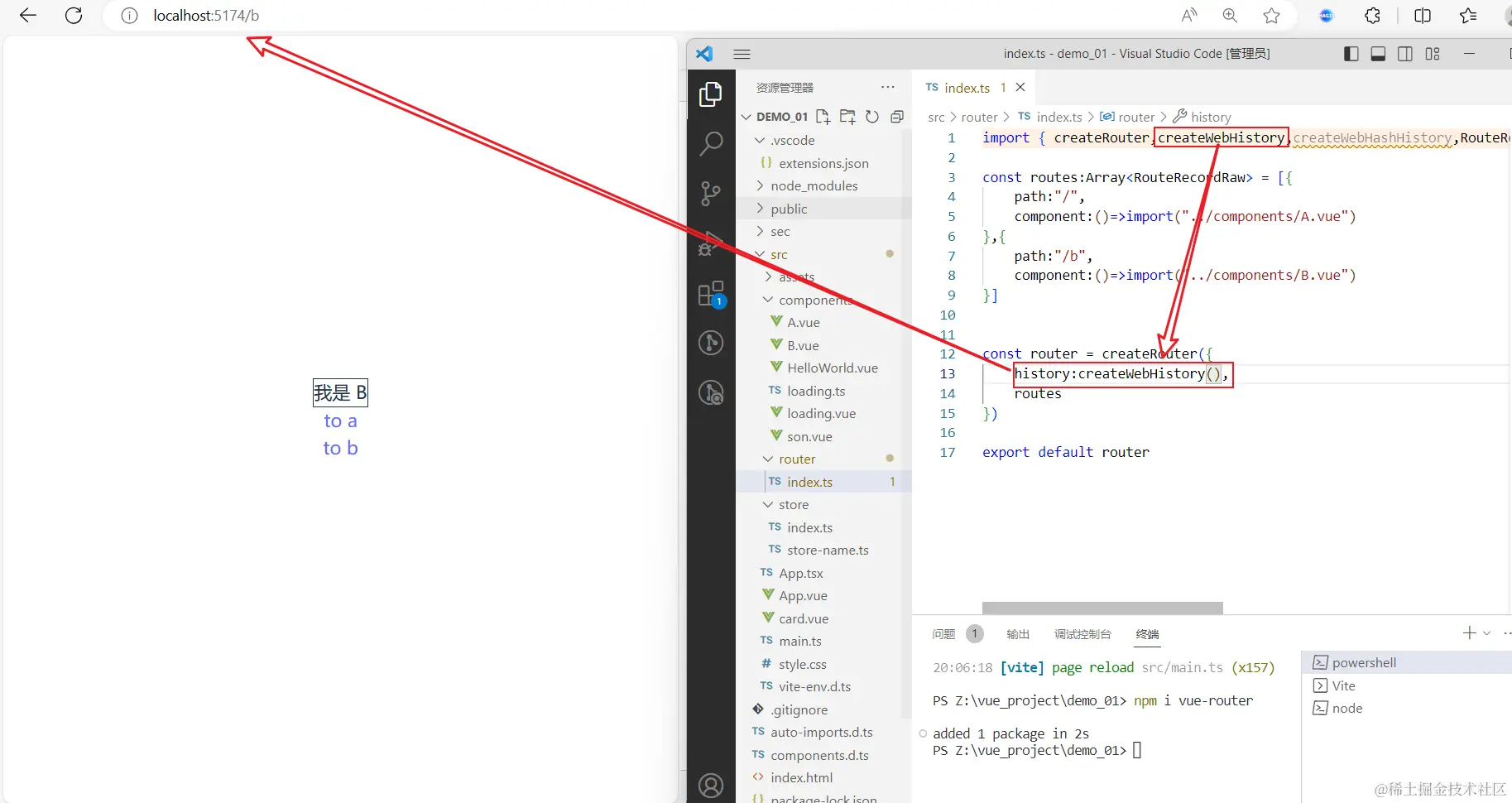The width and height of the screenshot is (1512, 803).
Task: Select the powershell terminal session
Action: [1407, 662]
